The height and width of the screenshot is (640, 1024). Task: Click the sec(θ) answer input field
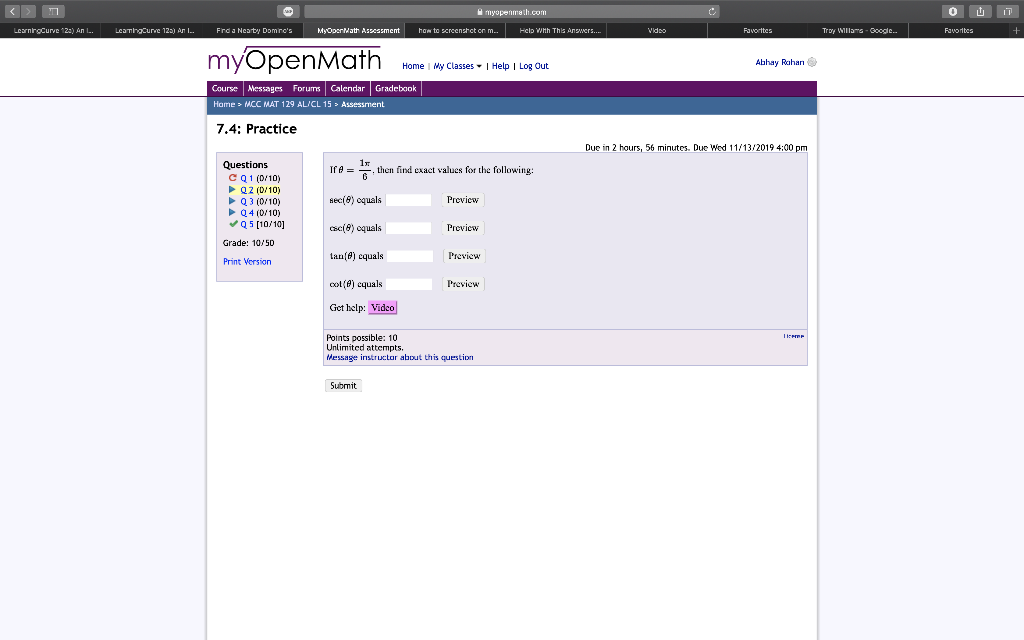(x=409, y=199)
